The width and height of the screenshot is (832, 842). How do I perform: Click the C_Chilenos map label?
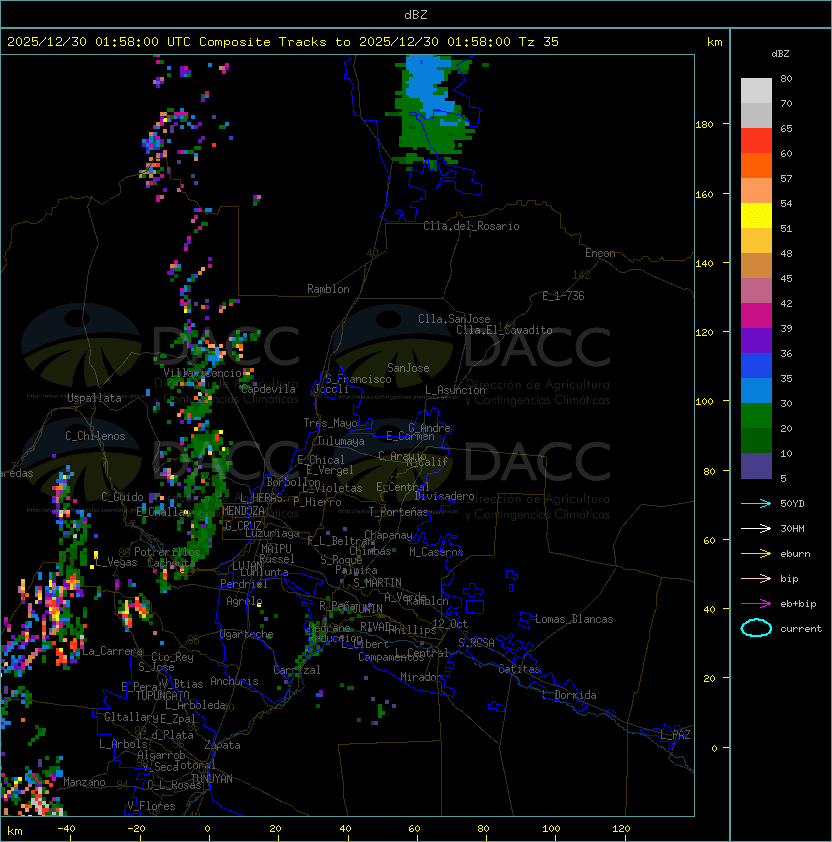95,436
